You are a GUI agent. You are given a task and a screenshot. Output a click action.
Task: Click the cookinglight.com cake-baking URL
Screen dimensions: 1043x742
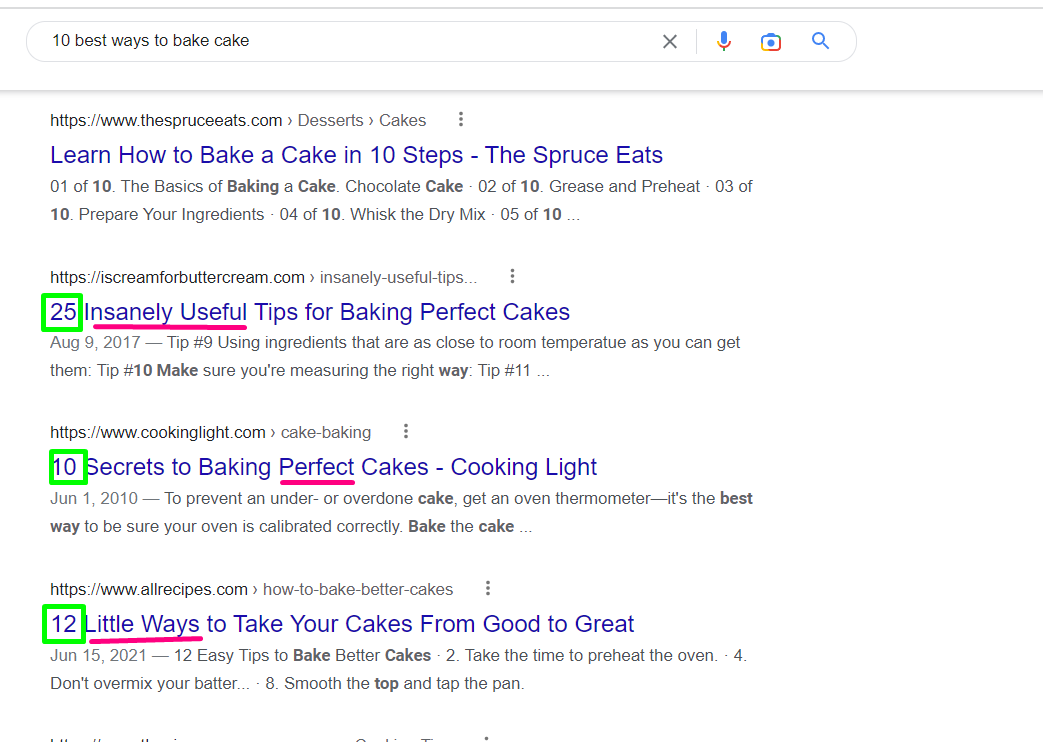pyautogui.click(x=210, y=432)
